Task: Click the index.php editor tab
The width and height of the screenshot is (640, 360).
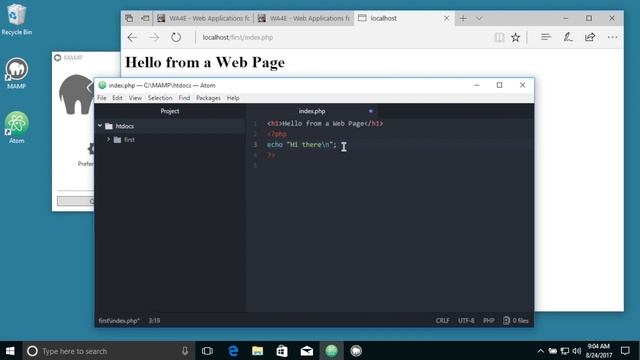Action: pyautogui.click(x=312, y=111)
